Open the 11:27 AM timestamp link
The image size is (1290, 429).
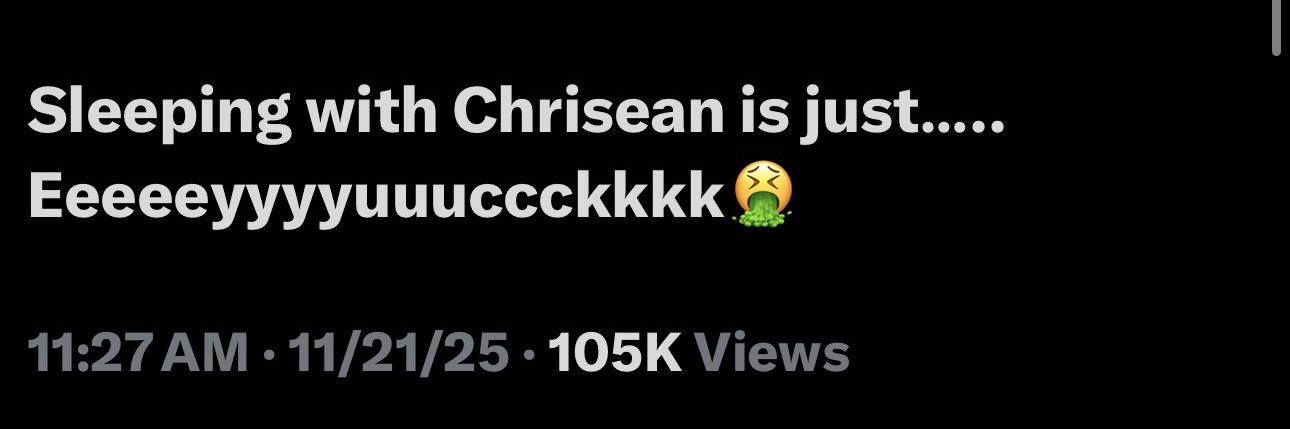[138, 353]
